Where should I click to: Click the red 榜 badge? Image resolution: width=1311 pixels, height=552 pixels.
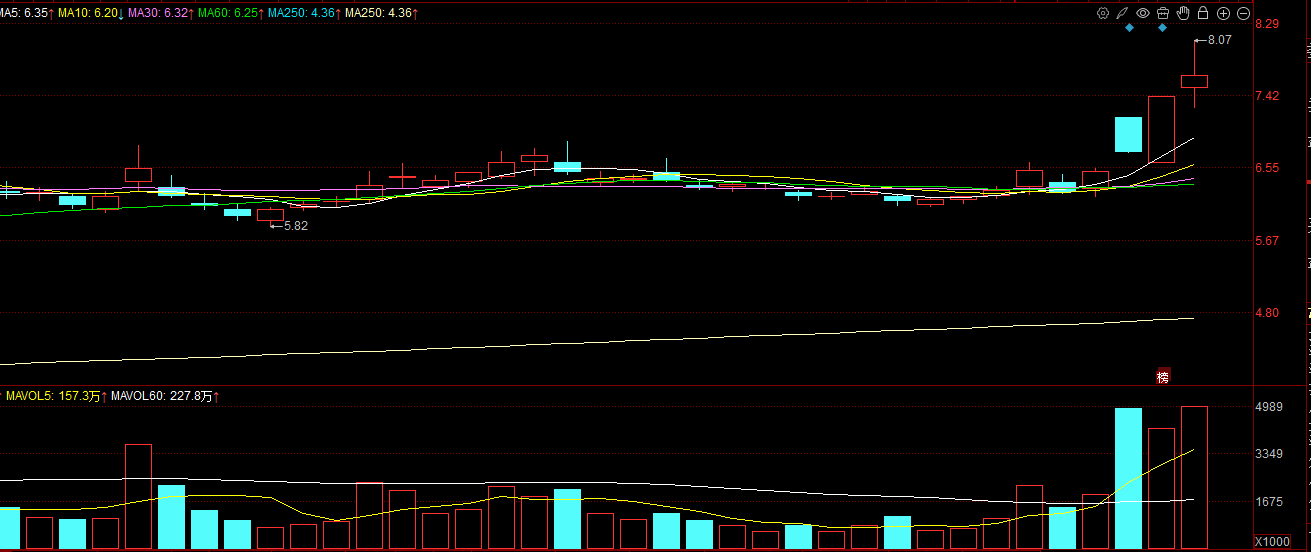1162,377
